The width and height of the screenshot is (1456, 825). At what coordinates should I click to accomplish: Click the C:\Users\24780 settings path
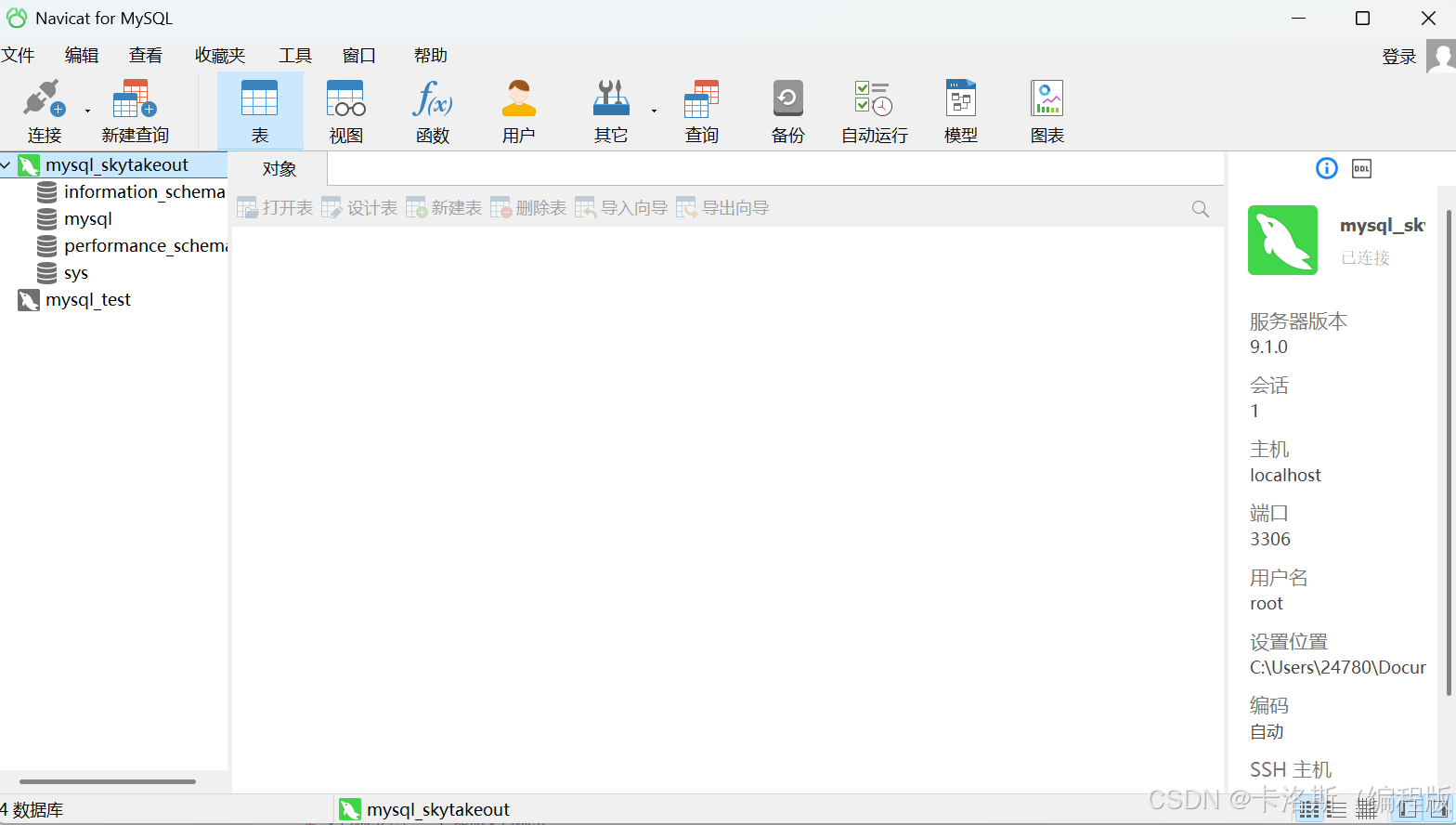(x=1338, y=668)
